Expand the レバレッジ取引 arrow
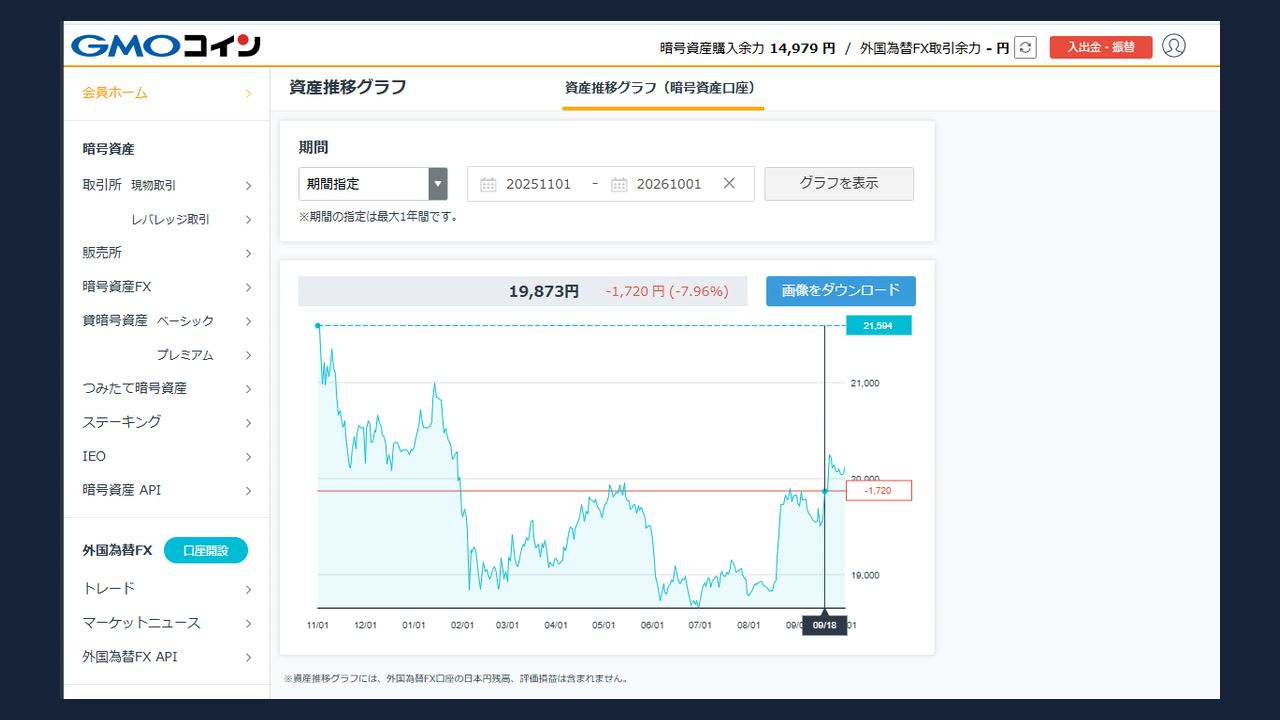Viewport: 1280px width, 720px height. pos(248,220)
